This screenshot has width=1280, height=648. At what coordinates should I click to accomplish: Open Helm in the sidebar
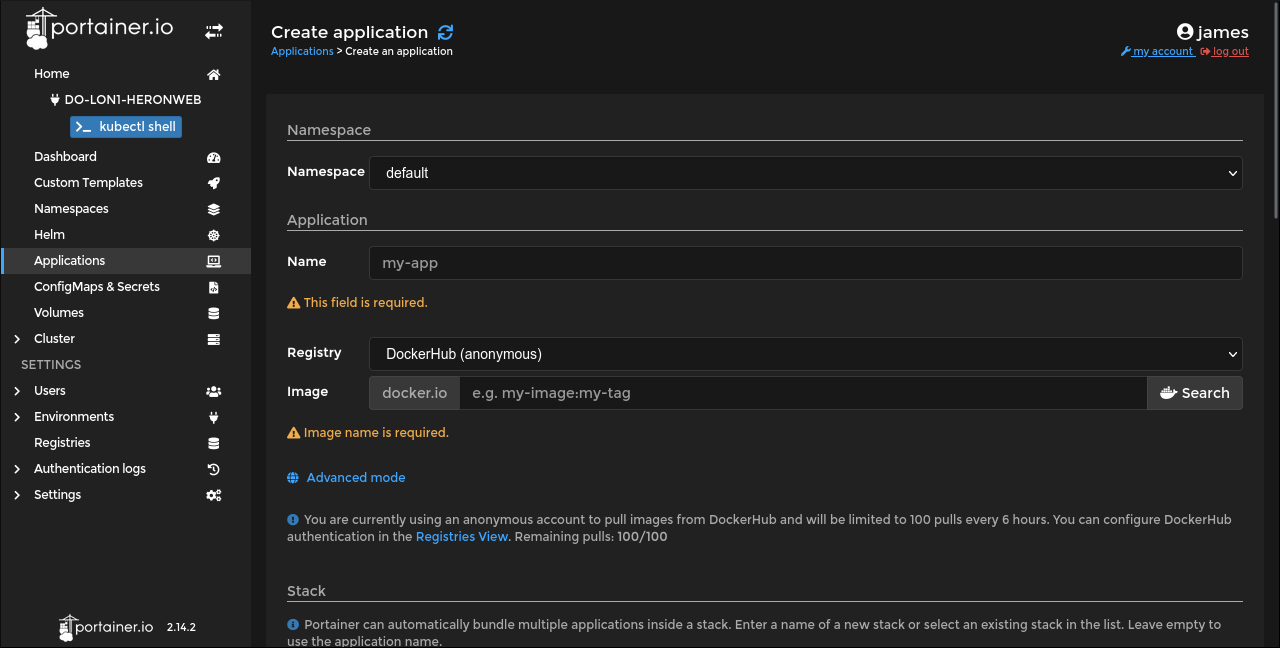[x=49, y=235]
